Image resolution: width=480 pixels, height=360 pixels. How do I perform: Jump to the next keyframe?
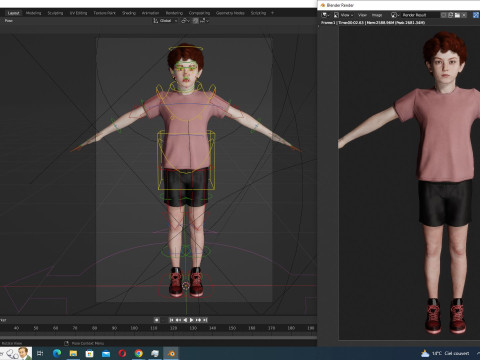pos(198,320)
